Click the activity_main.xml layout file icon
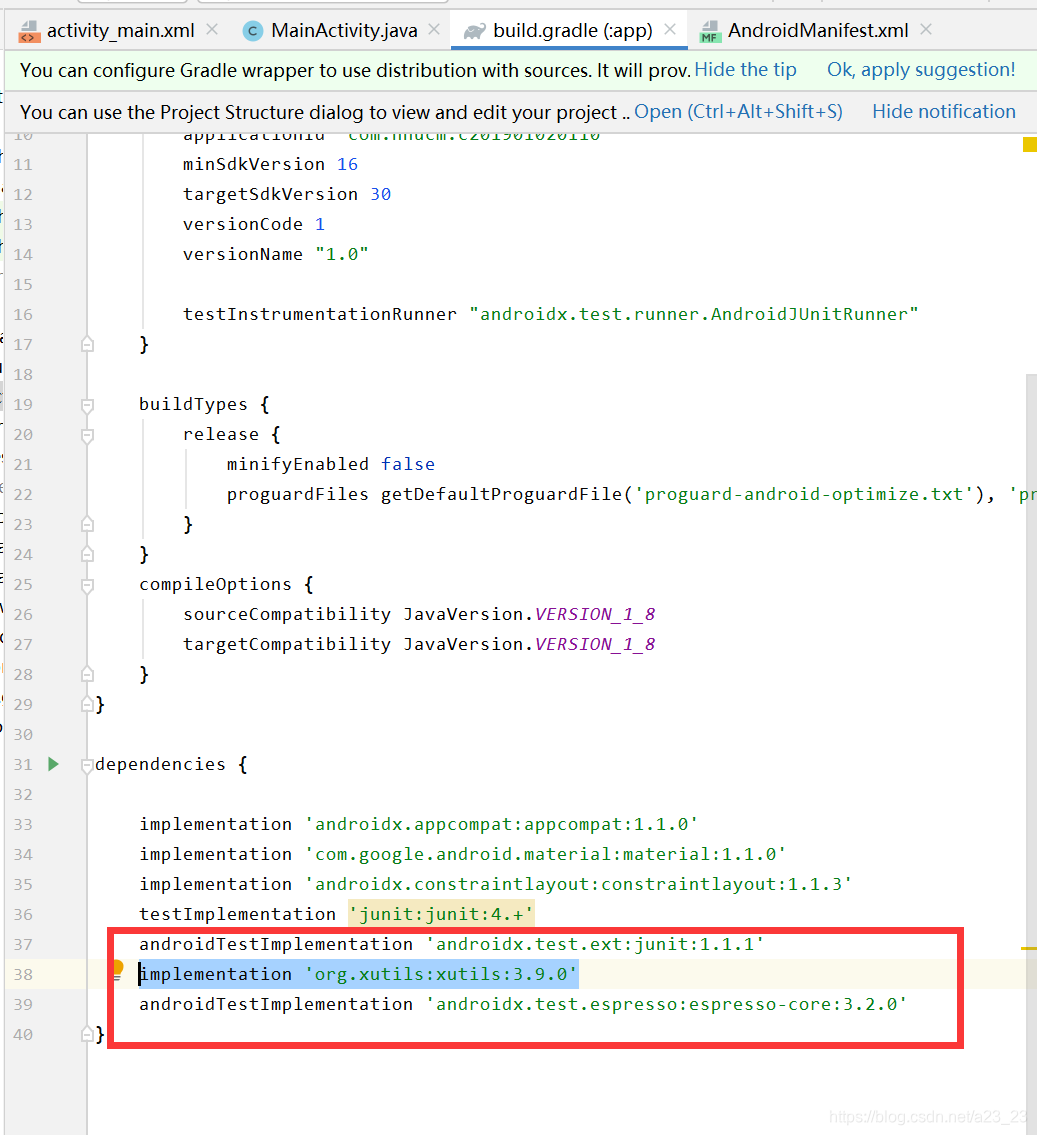The width and height of the screenshot is (1037, 1135). click(x=29, y=31)
